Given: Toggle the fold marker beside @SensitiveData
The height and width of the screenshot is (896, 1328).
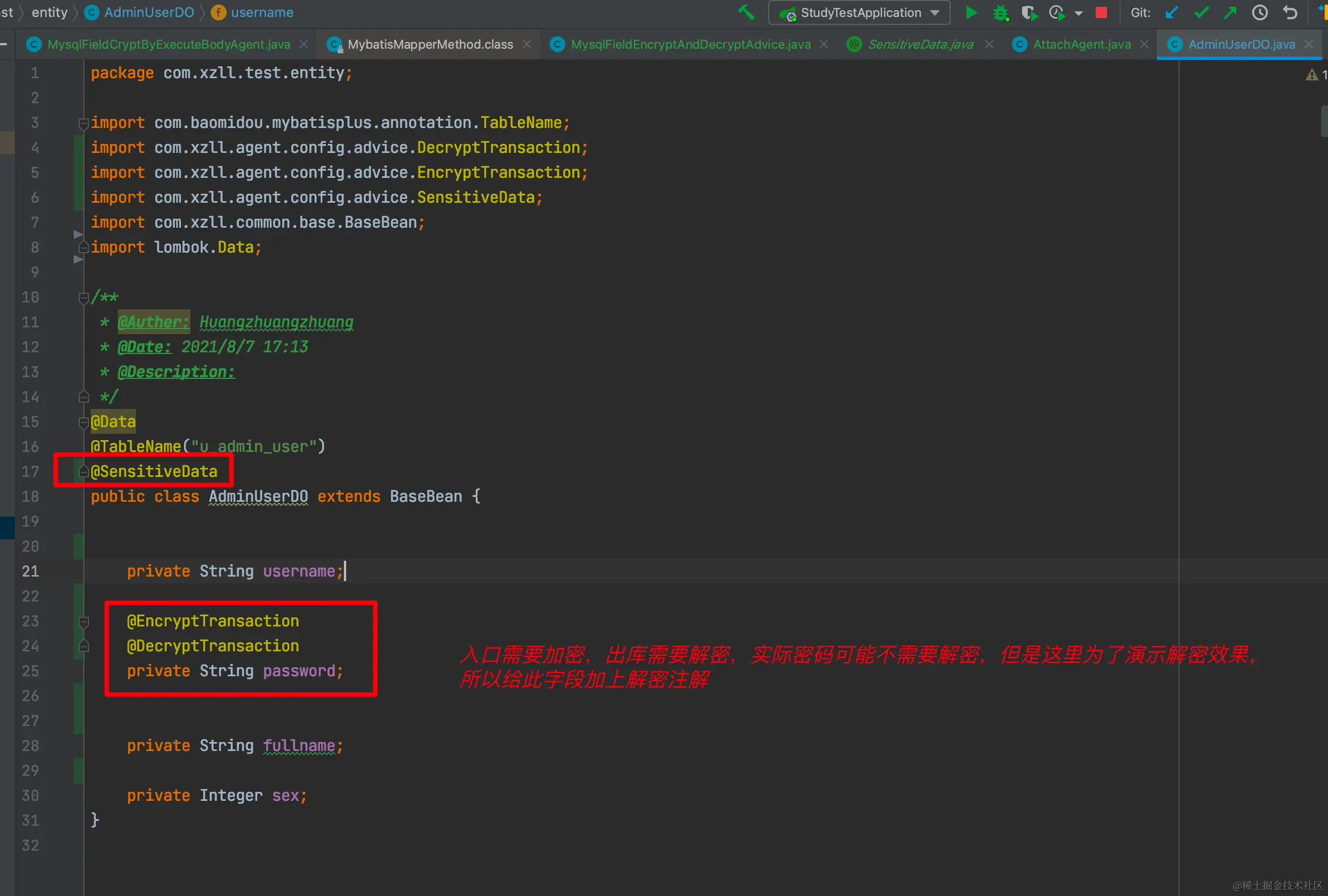Looking at the screenshot, I should click(83, 471).
